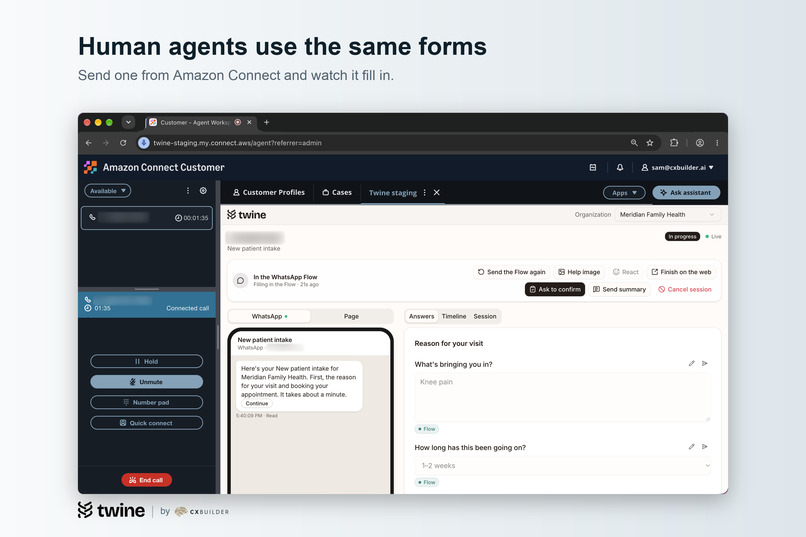
Task: Switch preview to Page view
Action: tap(351, 316)
